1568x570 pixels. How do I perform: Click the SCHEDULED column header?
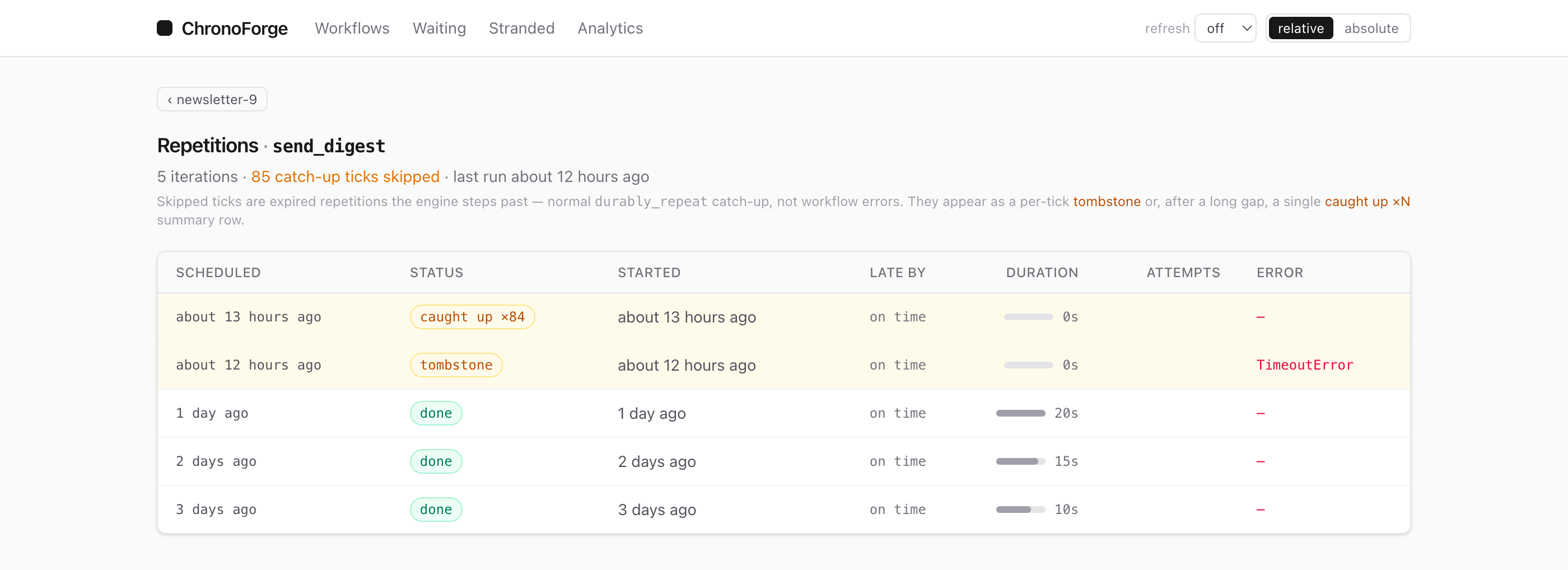tap(218, 273)
